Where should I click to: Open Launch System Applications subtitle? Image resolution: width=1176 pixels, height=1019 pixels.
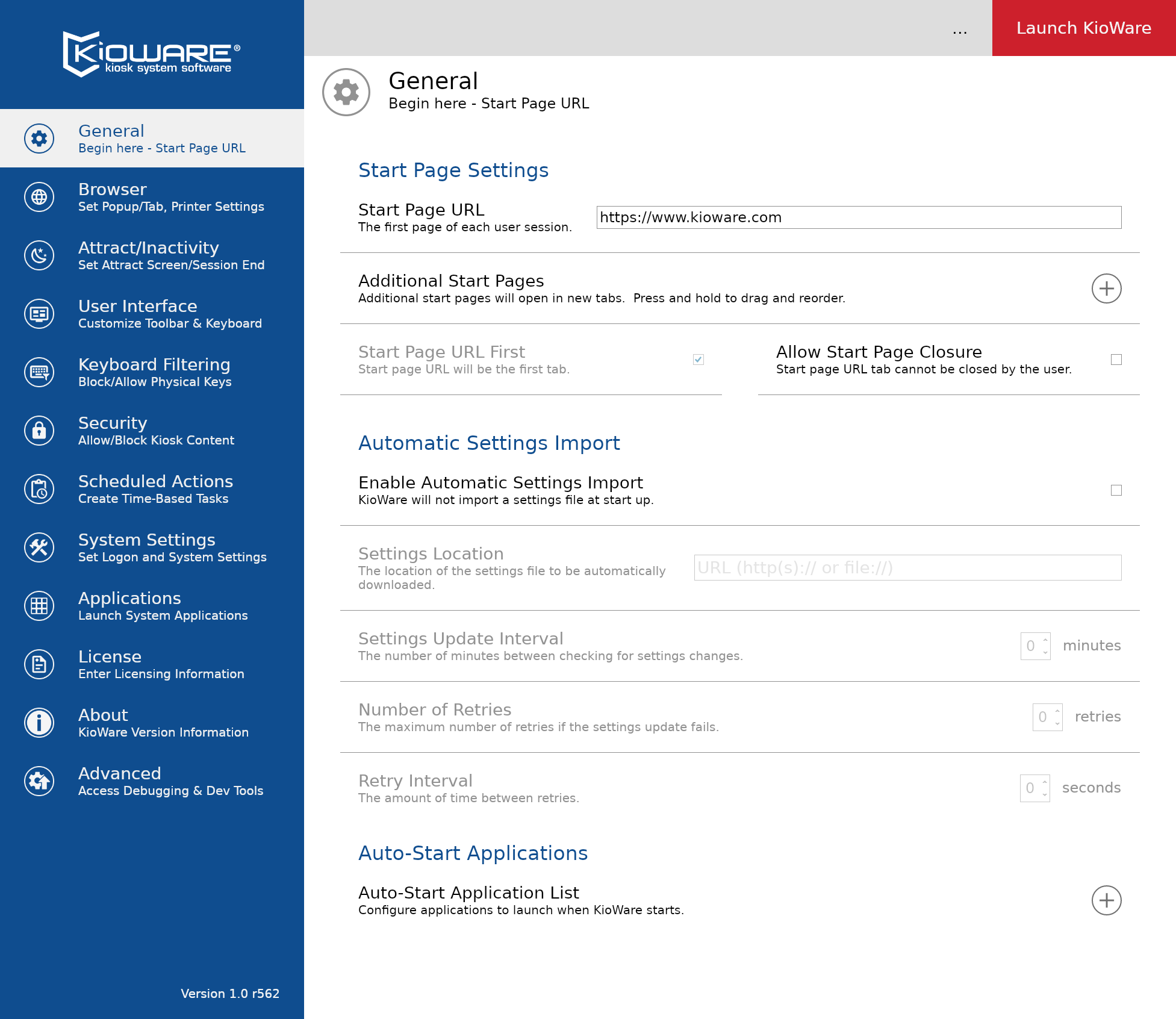point(163,615)
